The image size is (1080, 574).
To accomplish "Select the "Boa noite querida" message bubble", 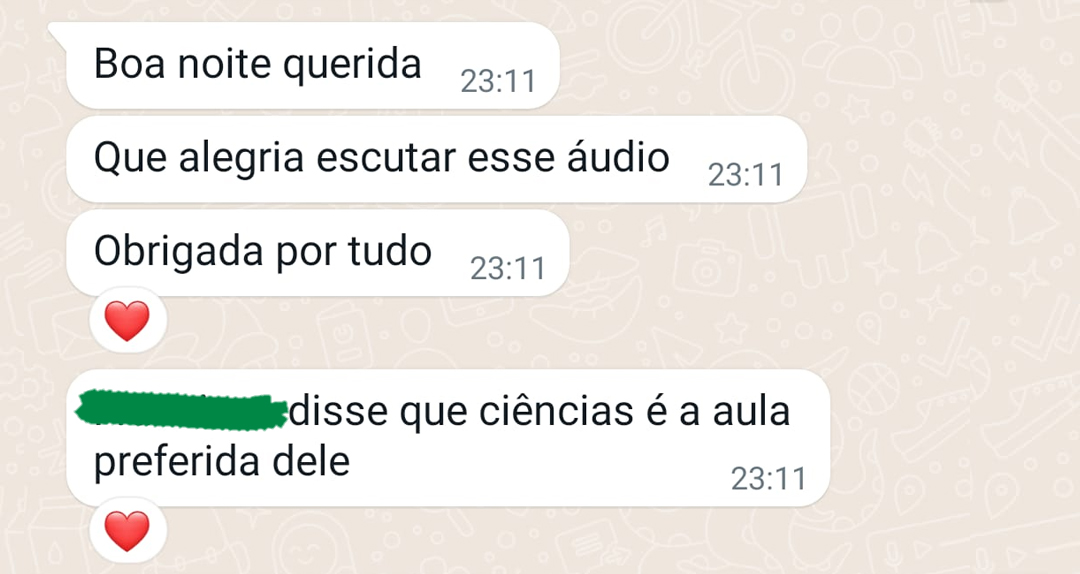I will point(312,65).
